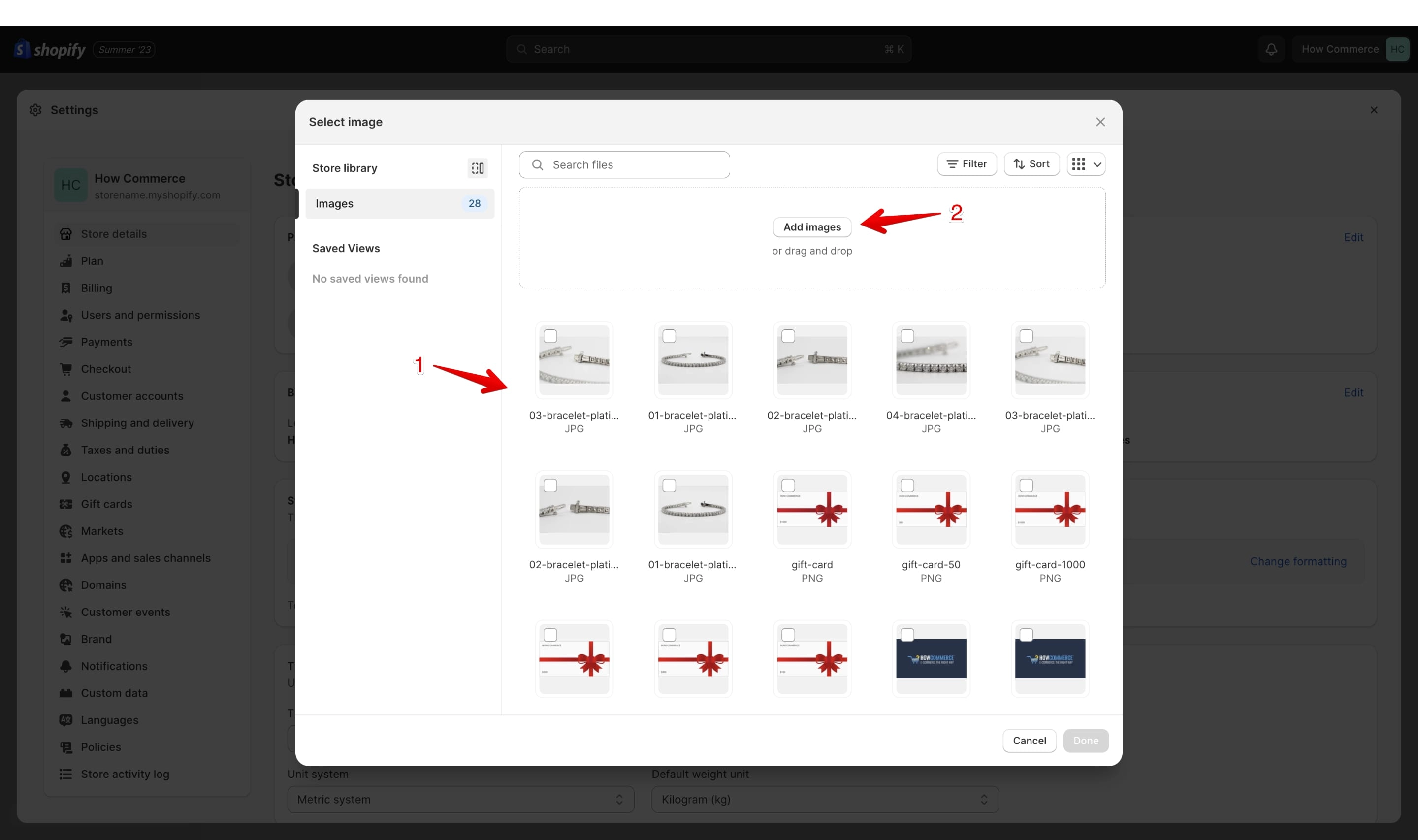Viewport: 1418px width, 840px height.
Task: Click the Domains globe icon
Action: coord(65,585)
